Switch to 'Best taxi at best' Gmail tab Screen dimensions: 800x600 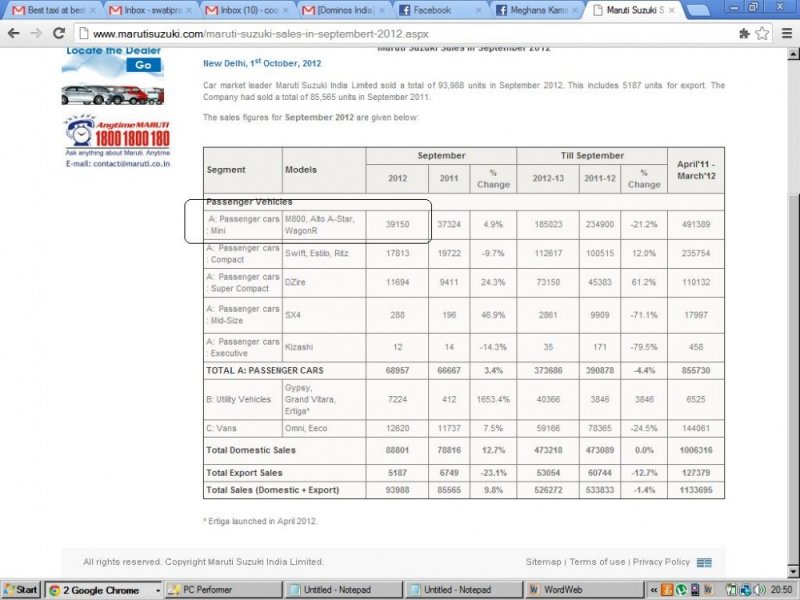[x=53, y=10]
